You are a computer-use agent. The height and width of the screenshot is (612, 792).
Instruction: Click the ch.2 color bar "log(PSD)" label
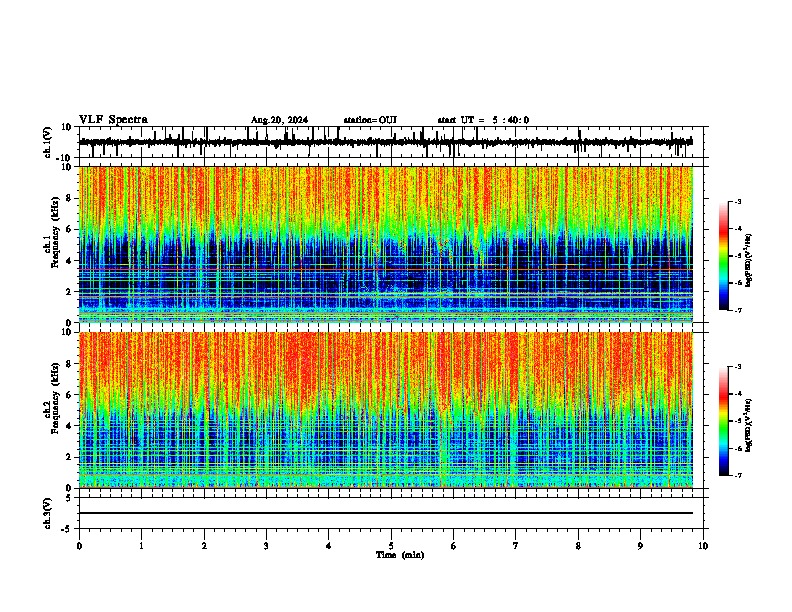point(748,425)
